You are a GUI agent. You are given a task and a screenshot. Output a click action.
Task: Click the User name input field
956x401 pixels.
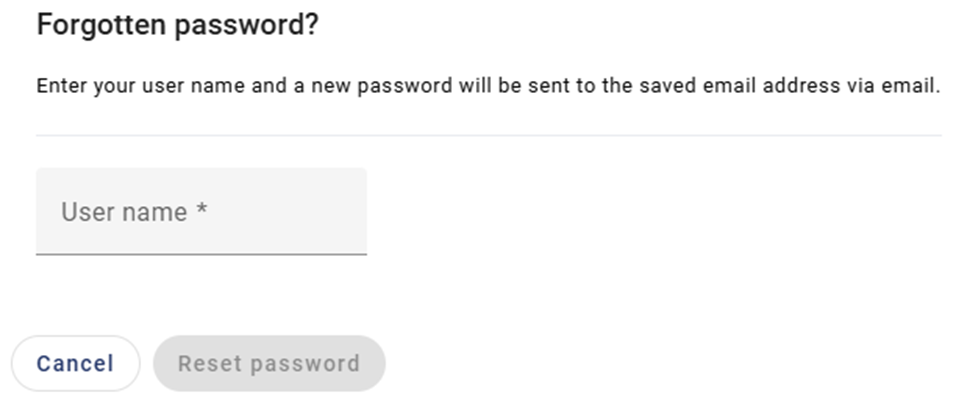[201, 211]
